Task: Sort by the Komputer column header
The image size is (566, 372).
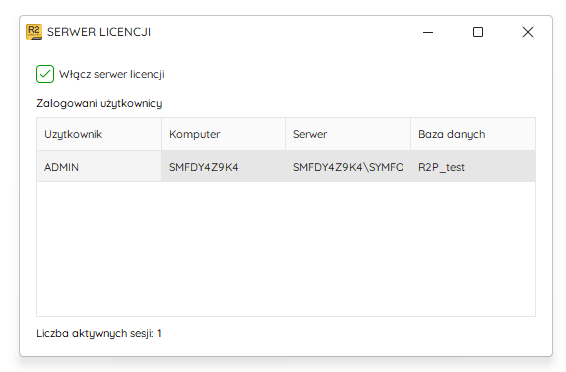Action: [223, 134]
